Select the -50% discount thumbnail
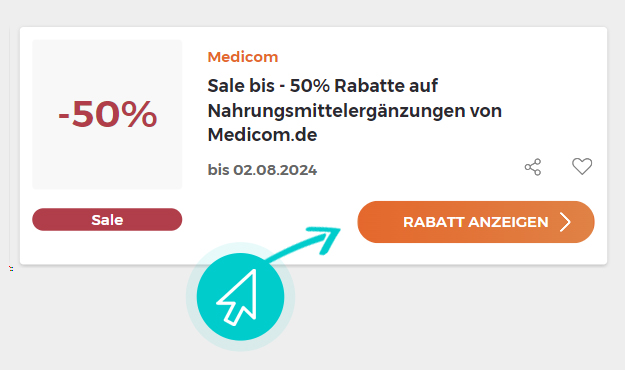Viewport: 625px width, 370px height. (107, 114)
